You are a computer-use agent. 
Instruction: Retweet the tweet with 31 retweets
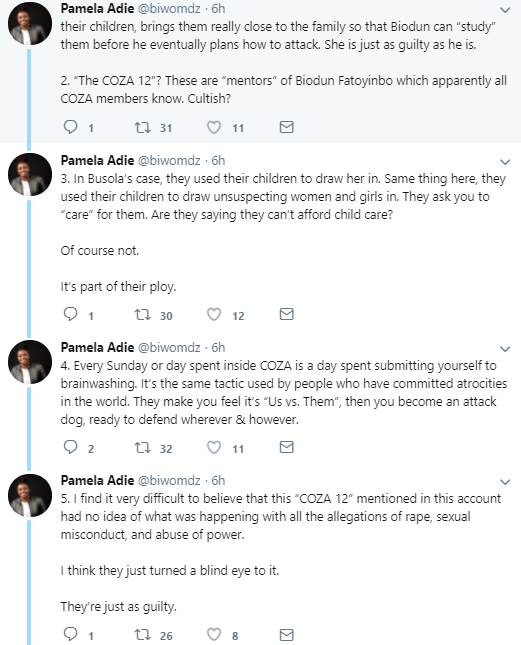143,127
